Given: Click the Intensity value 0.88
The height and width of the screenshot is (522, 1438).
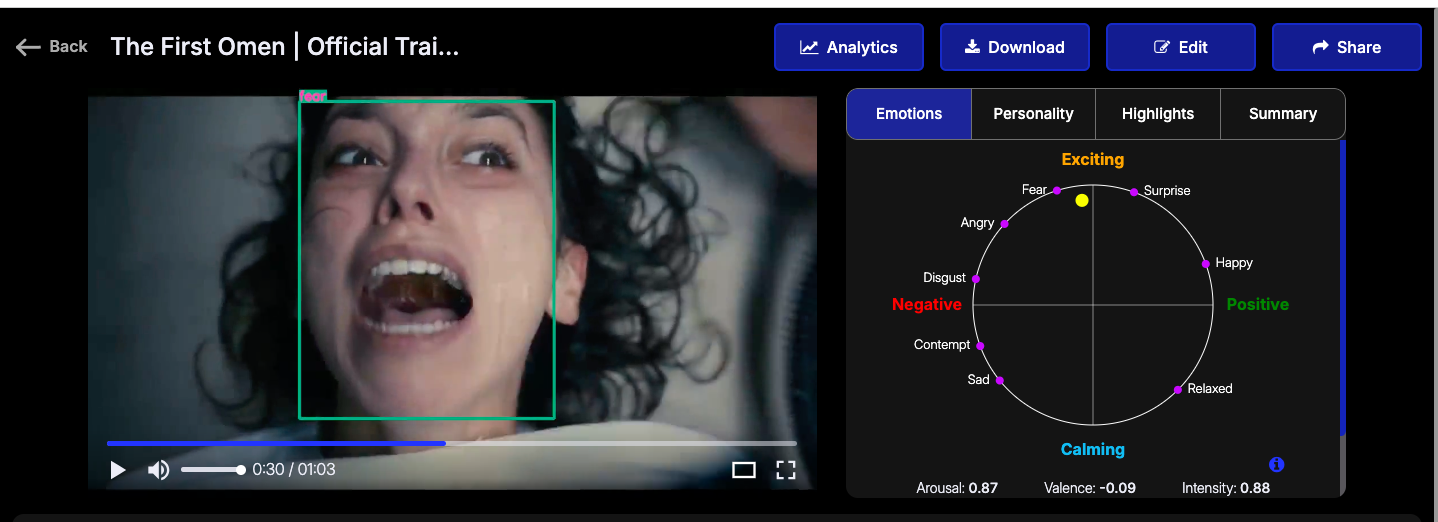Looking at the screenshot, I should [1255, 488].
